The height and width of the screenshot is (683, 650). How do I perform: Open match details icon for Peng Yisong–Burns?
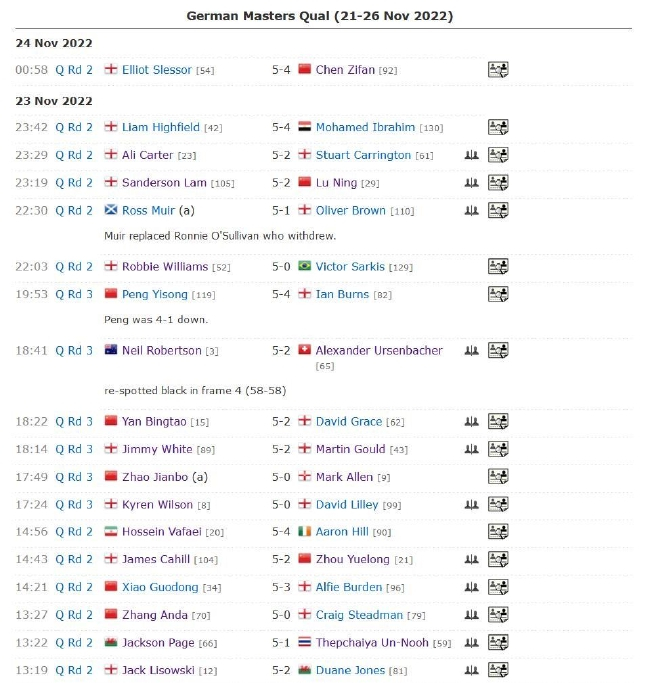point(498,294)
